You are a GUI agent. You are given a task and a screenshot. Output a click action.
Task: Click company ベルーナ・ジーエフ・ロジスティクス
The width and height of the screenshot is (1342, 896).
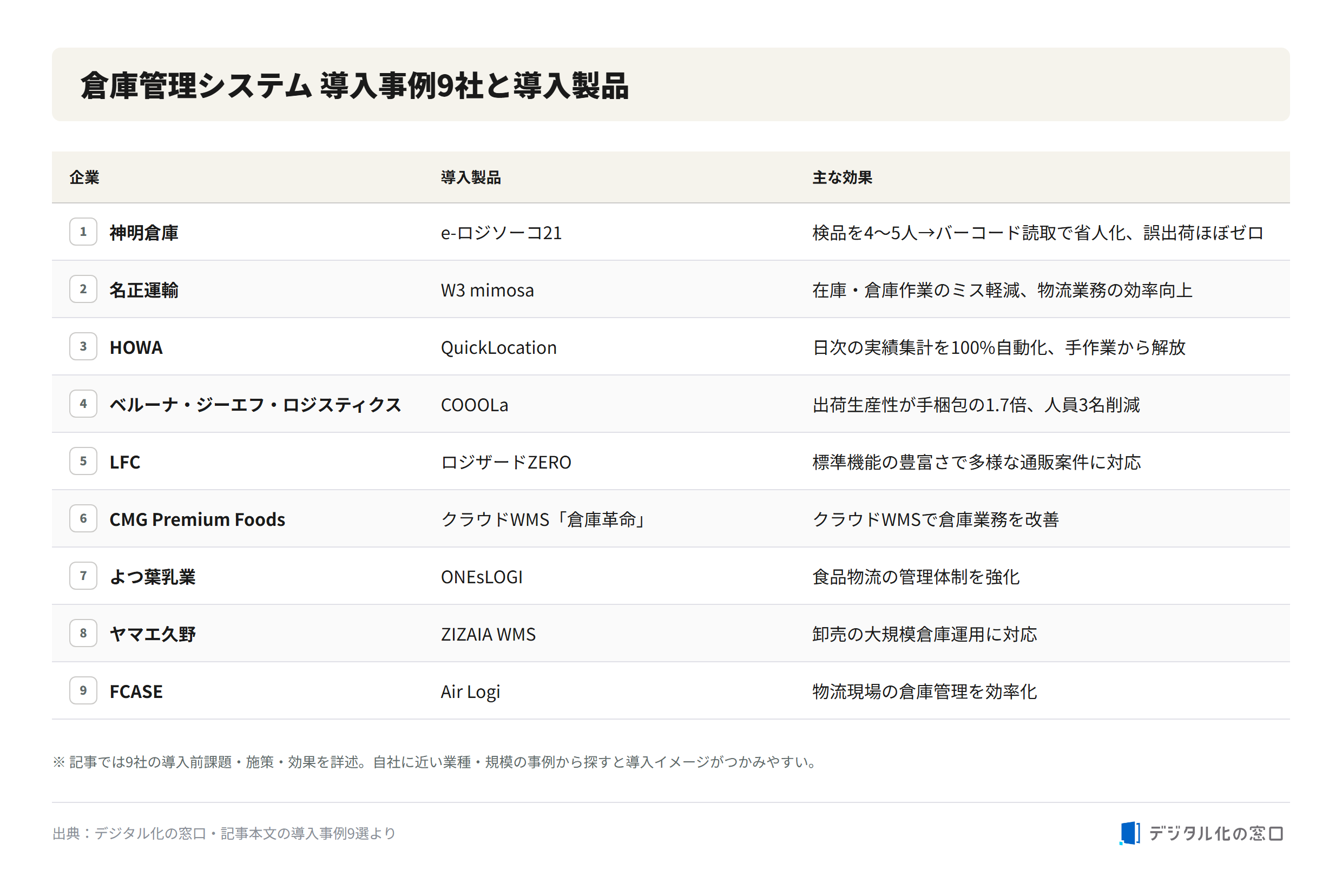255,405
